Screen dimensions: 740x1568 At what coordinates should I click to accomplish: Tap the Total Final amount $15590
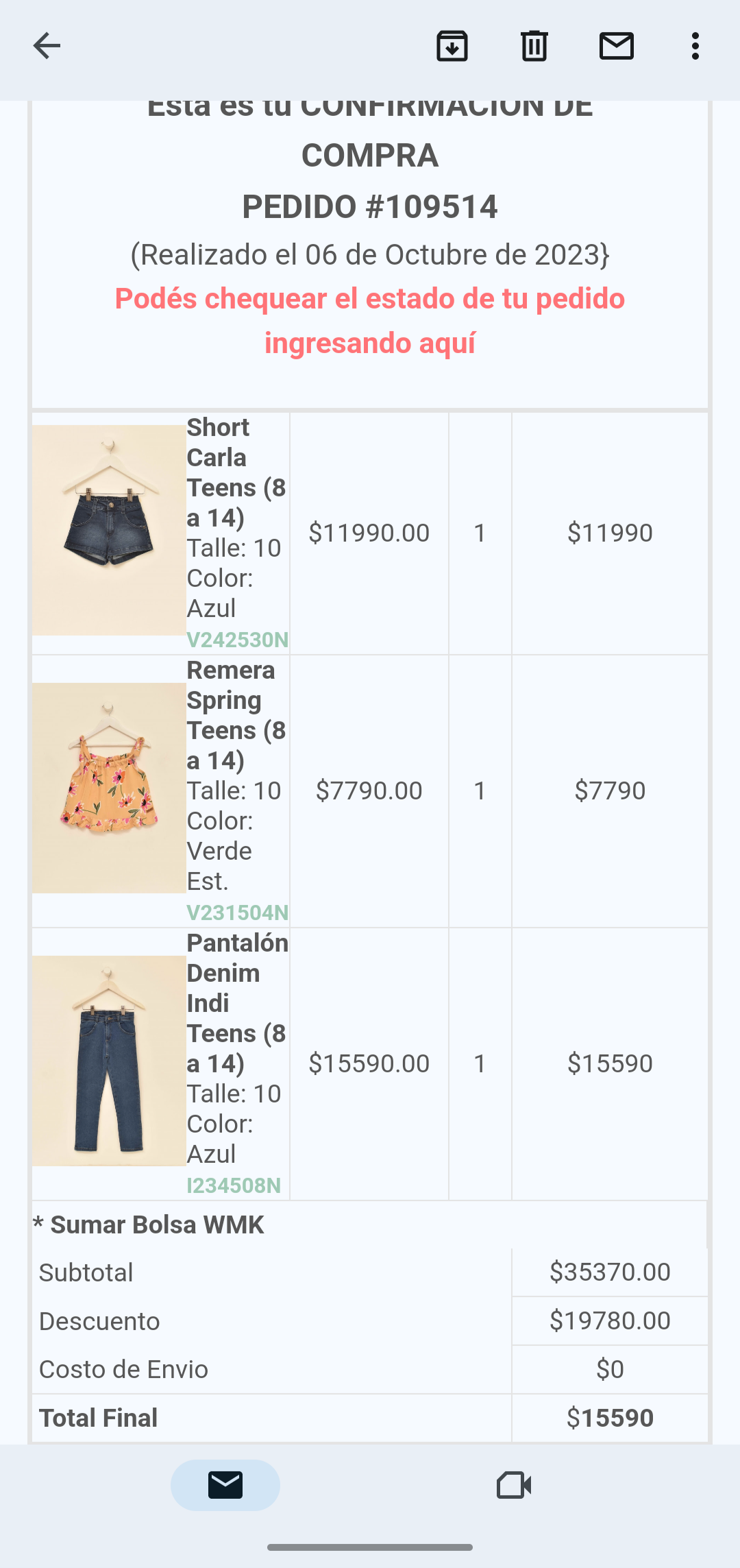tap(610, 1418)
